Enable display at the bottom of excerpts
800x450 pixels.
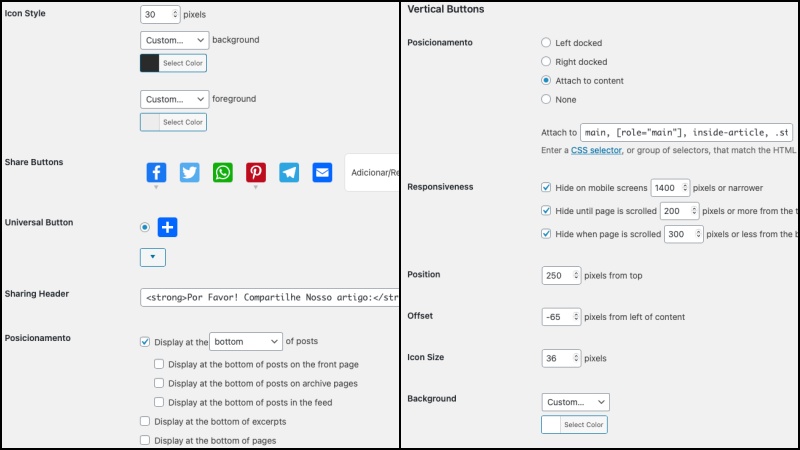pos(145,421)
